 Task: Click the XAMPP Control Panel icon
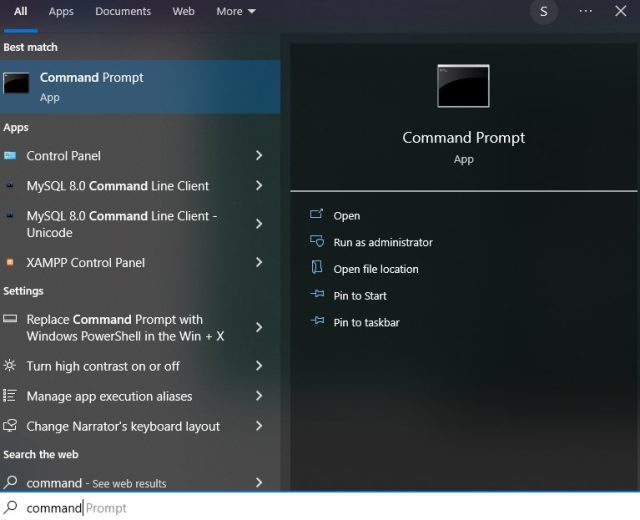coord(10,263)
